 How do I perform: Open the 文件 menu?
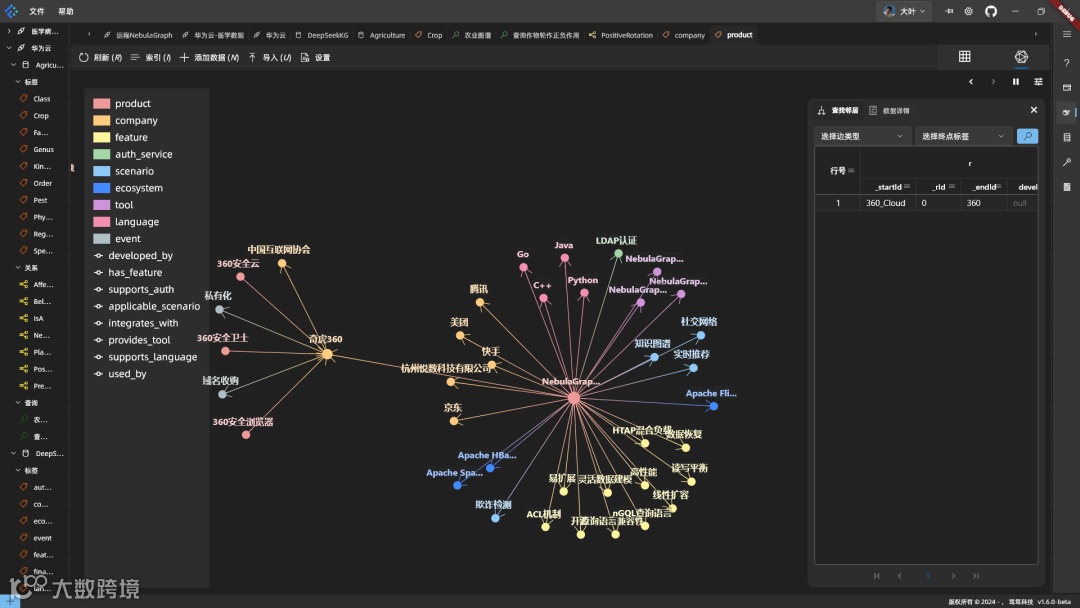(37, 11)
